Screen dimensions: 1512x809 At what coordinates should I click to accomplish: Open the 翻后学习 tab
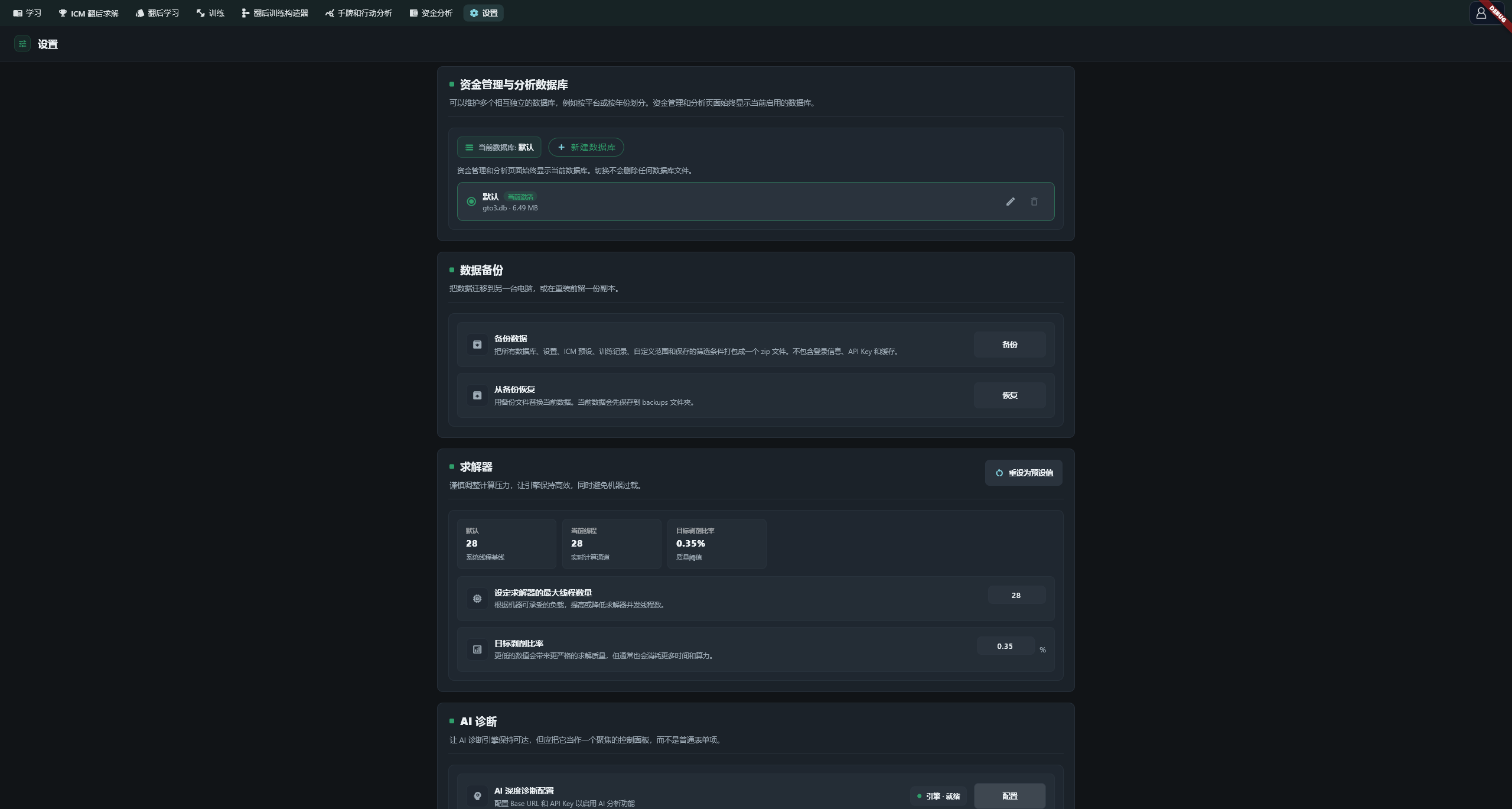pyautogui.click(x=157, y=13)
